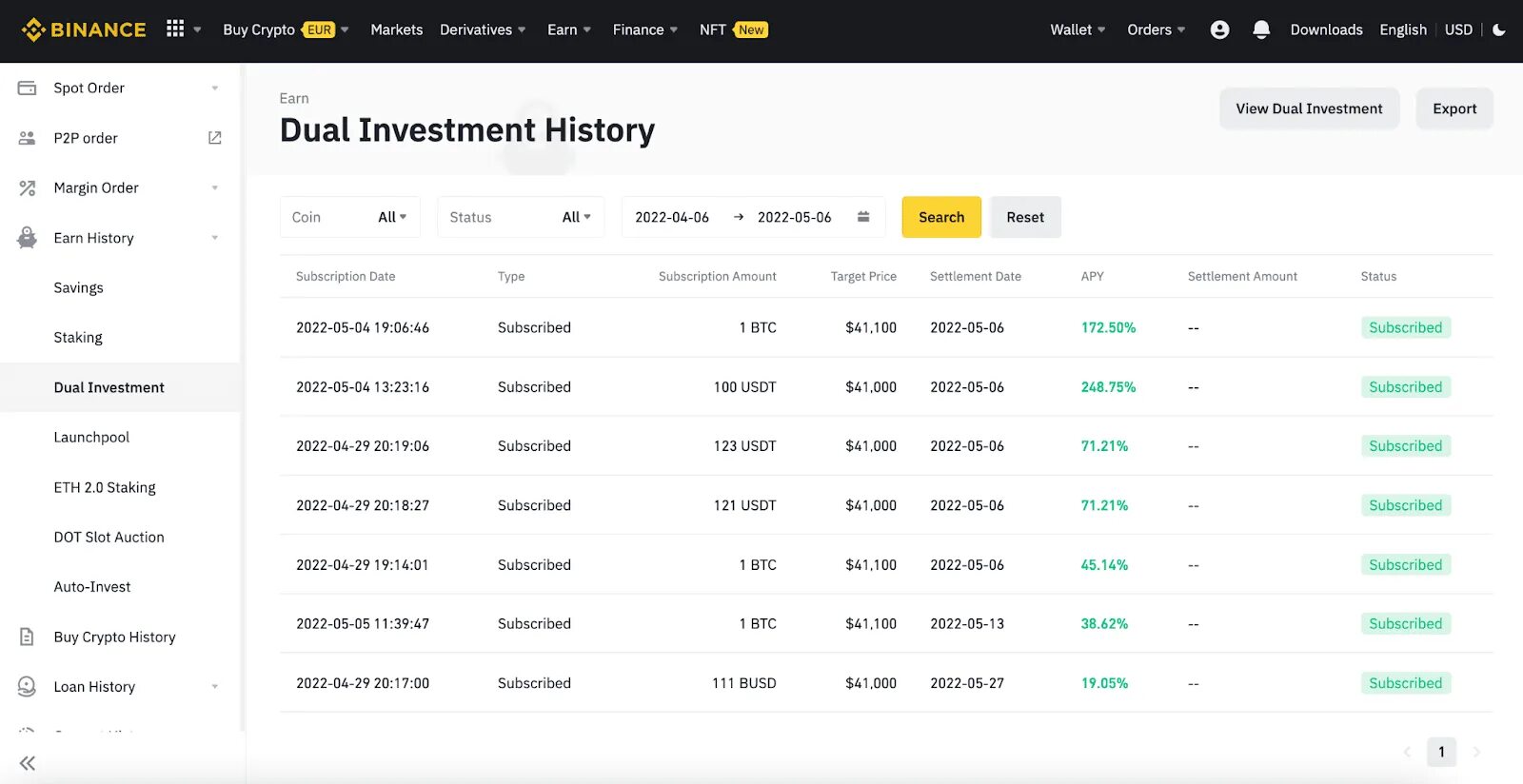Click the Reset filter button
1523x784 pixels.
tap(1025, 217)
